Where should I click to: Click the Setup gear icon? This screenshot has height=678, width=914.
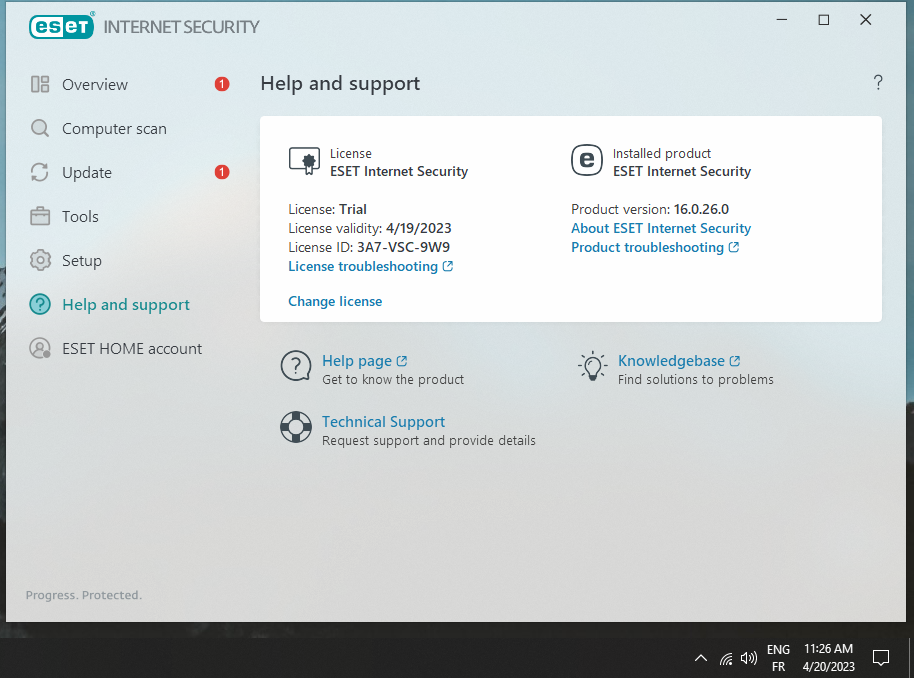pos(40,260)
